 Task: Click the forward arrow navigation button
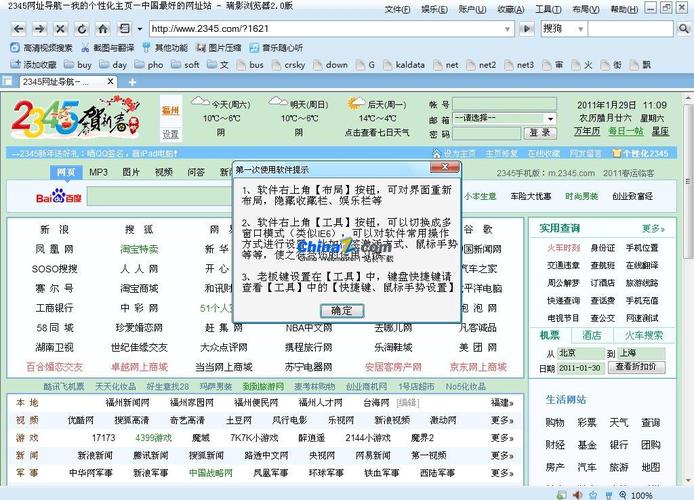pyautogui.click(x=39, y=29)
